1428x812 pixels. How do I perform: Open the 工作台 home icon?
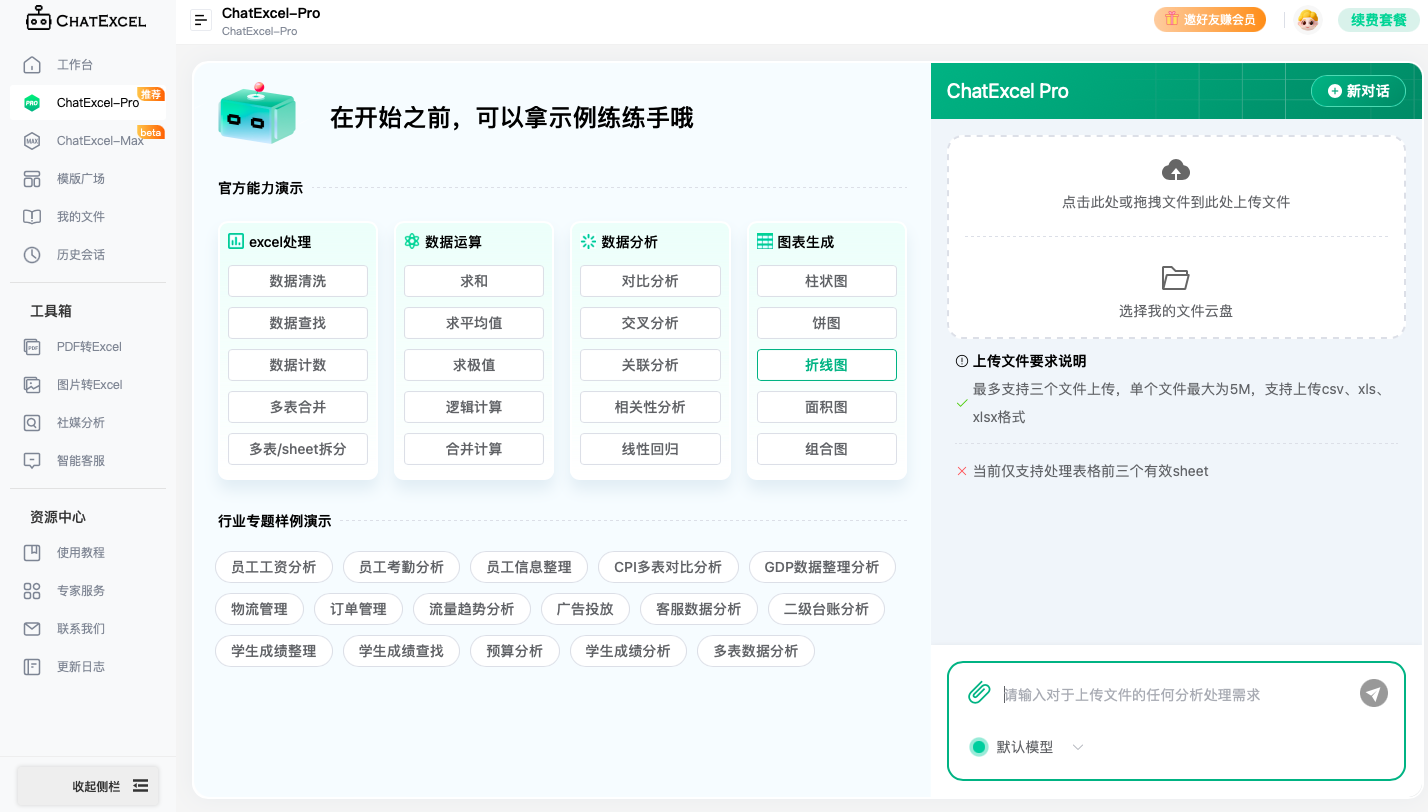(33, 65)
